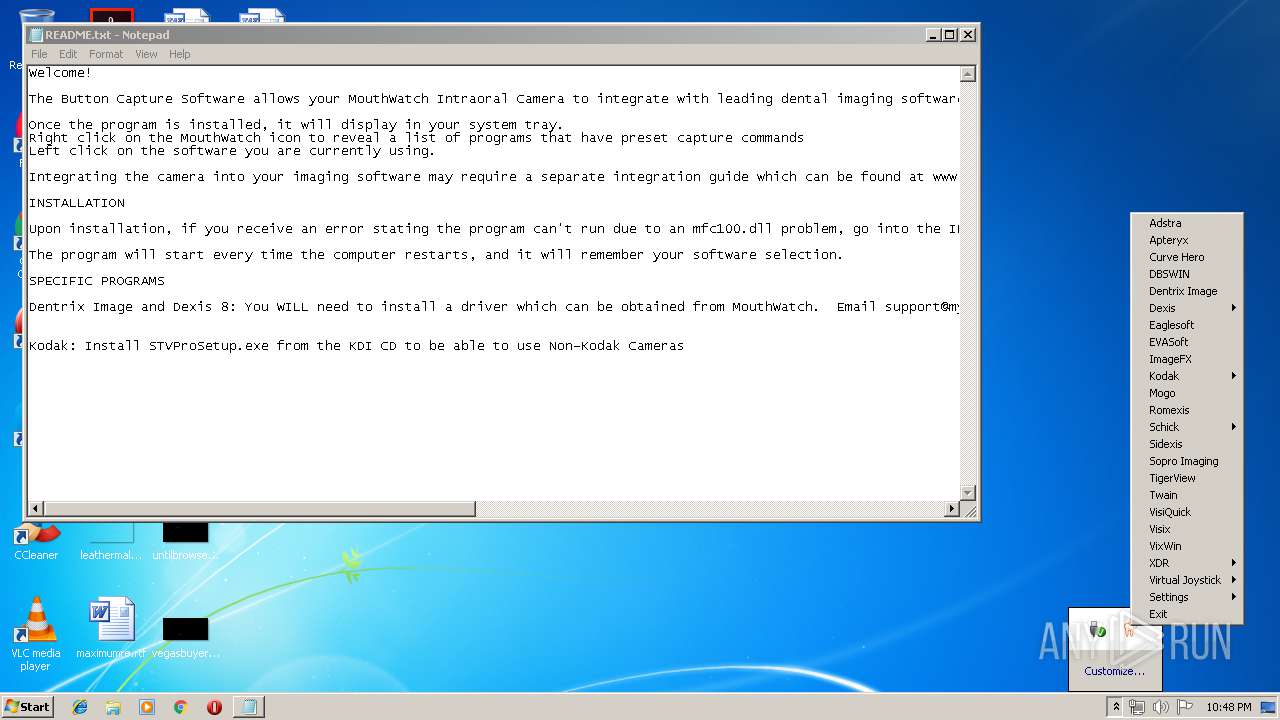Choose VisiQuick from the menu

click(1187, 512)
